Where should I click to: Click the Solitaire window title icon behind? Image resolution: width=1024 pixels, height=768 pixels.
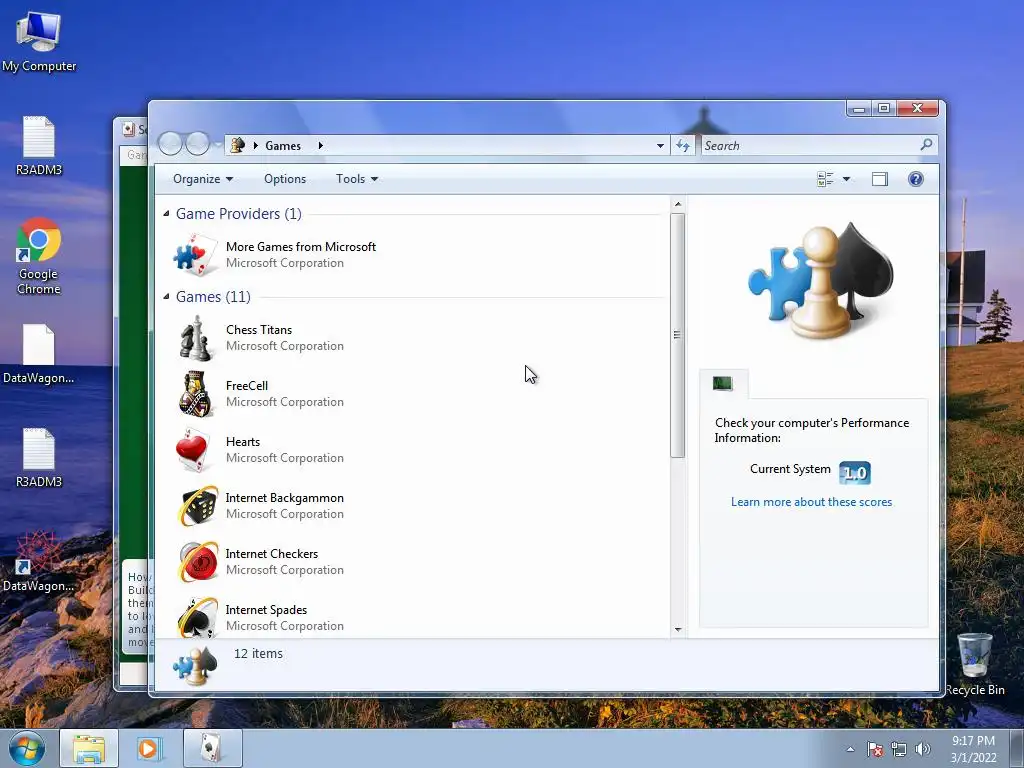(x=129, y=129)
